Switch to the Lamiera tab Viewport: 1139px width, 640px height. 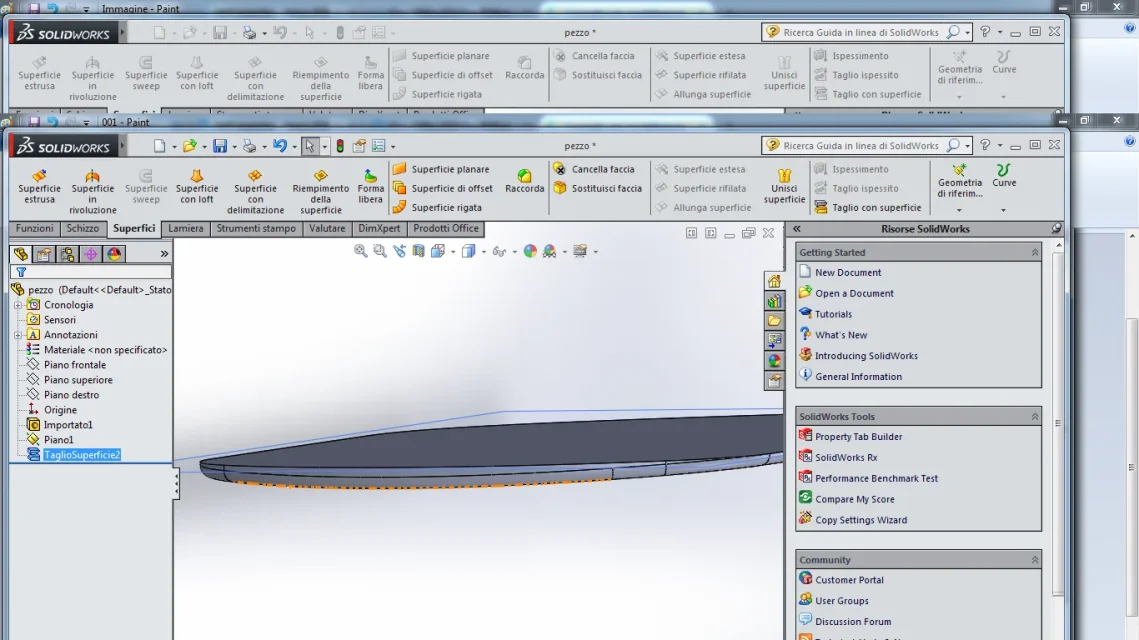pyautogui.click(x=186, y=228)
